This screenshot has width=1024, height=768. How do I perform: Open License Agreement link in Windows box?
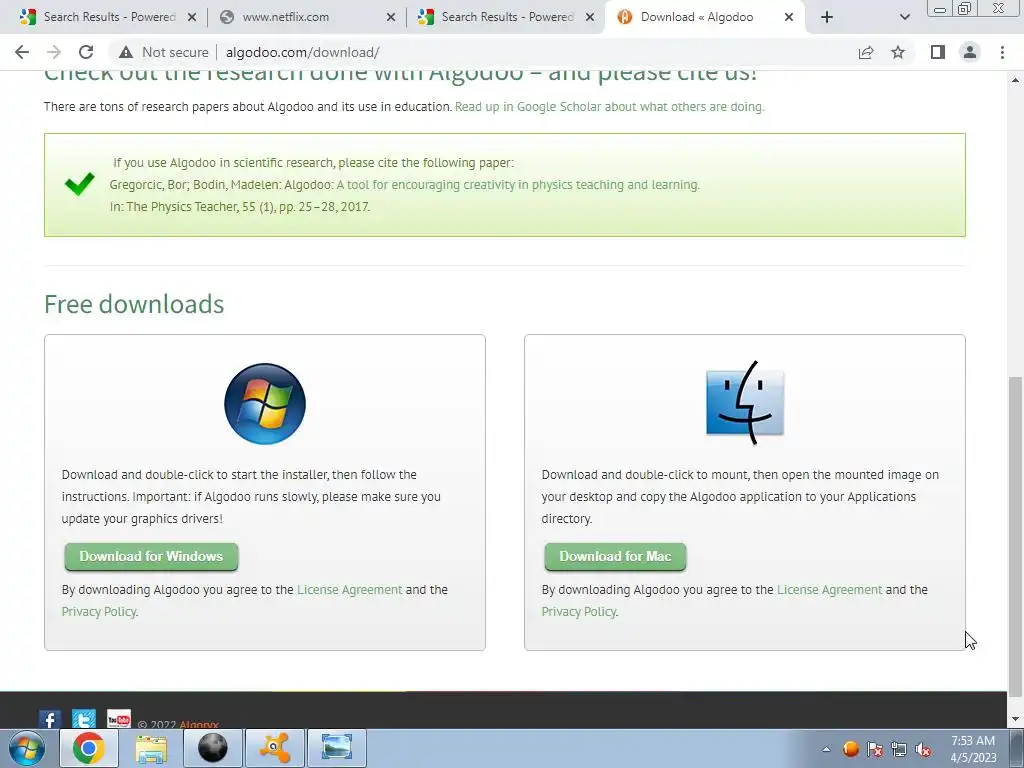pyautogui.click(x=349, y=590)
